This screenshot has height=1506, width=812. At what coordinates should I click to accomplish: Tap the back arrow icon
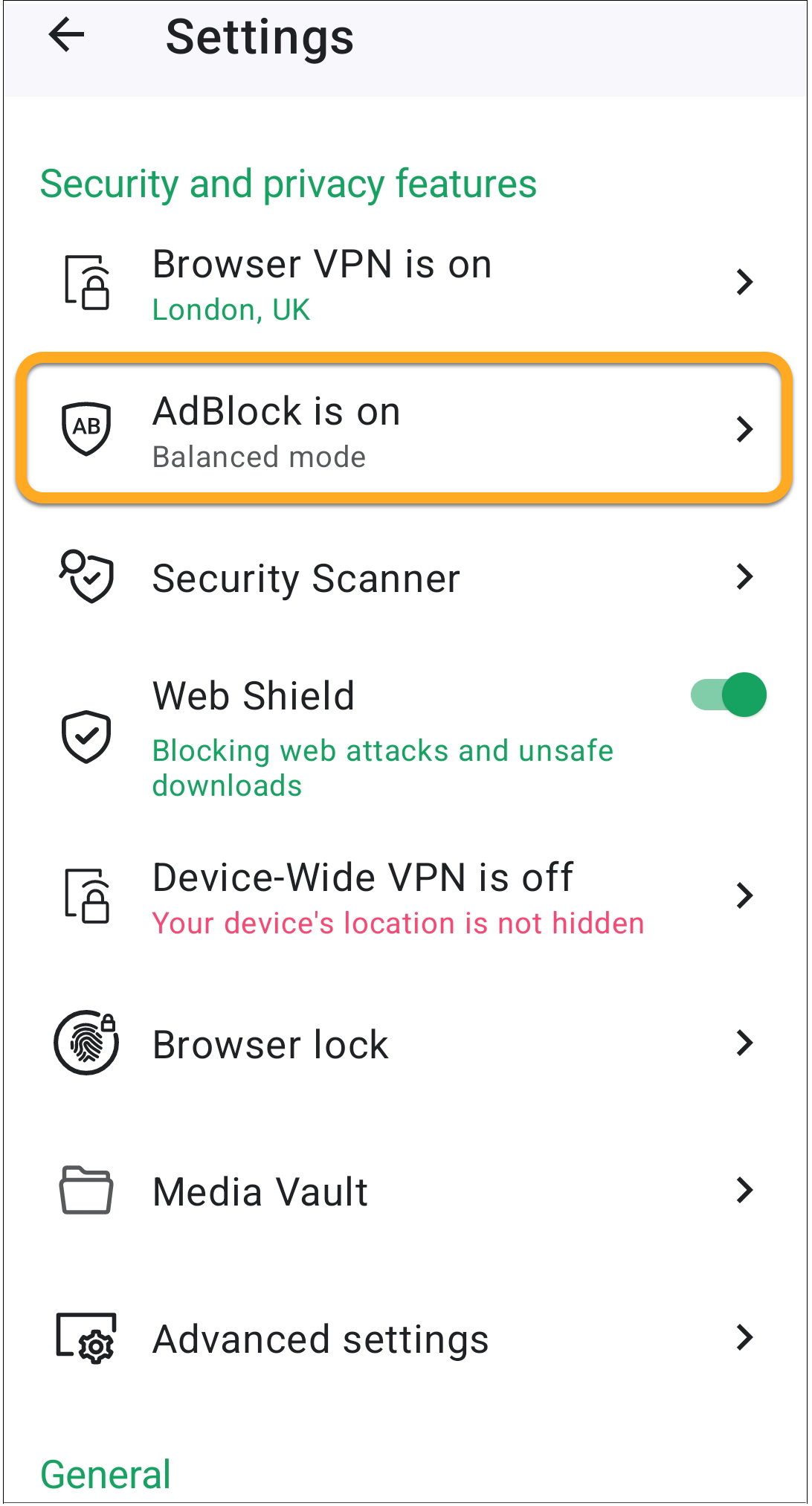(x=67, y=36)
